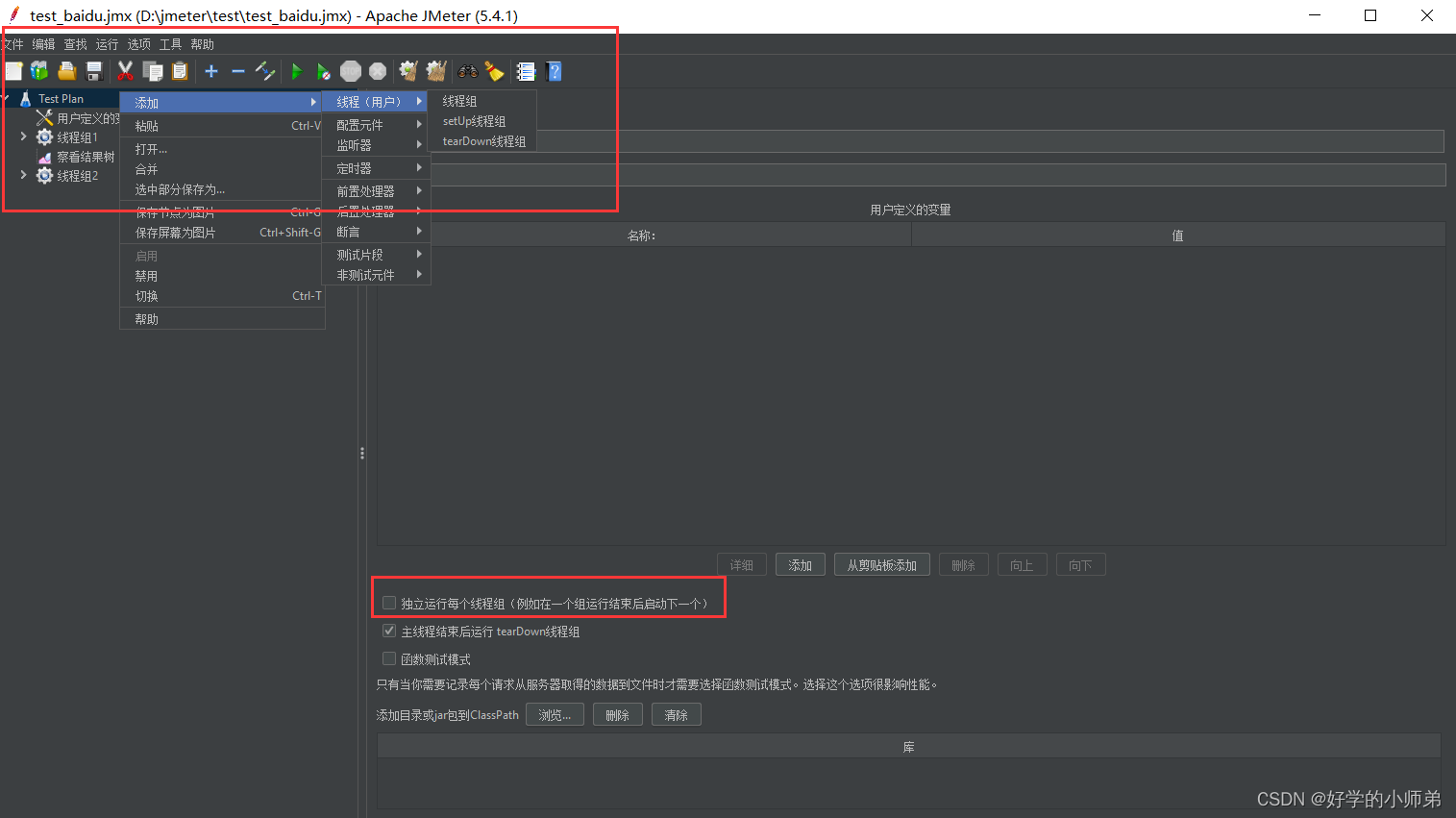Save test plan with floppy icon

pyautogui.click(x=93, y=71)
